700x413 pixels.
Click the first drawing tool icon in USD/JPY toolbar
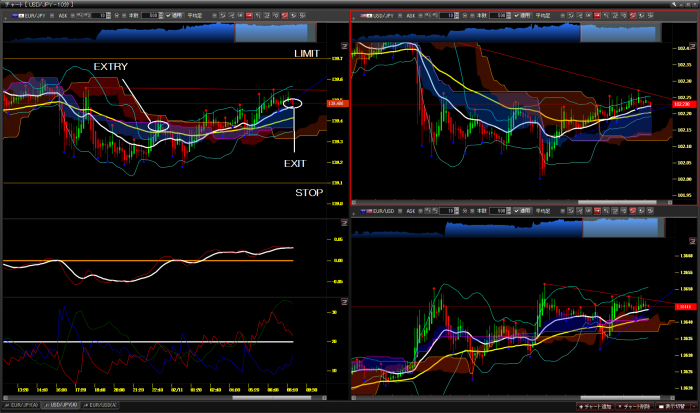click(x=570, y=15)
